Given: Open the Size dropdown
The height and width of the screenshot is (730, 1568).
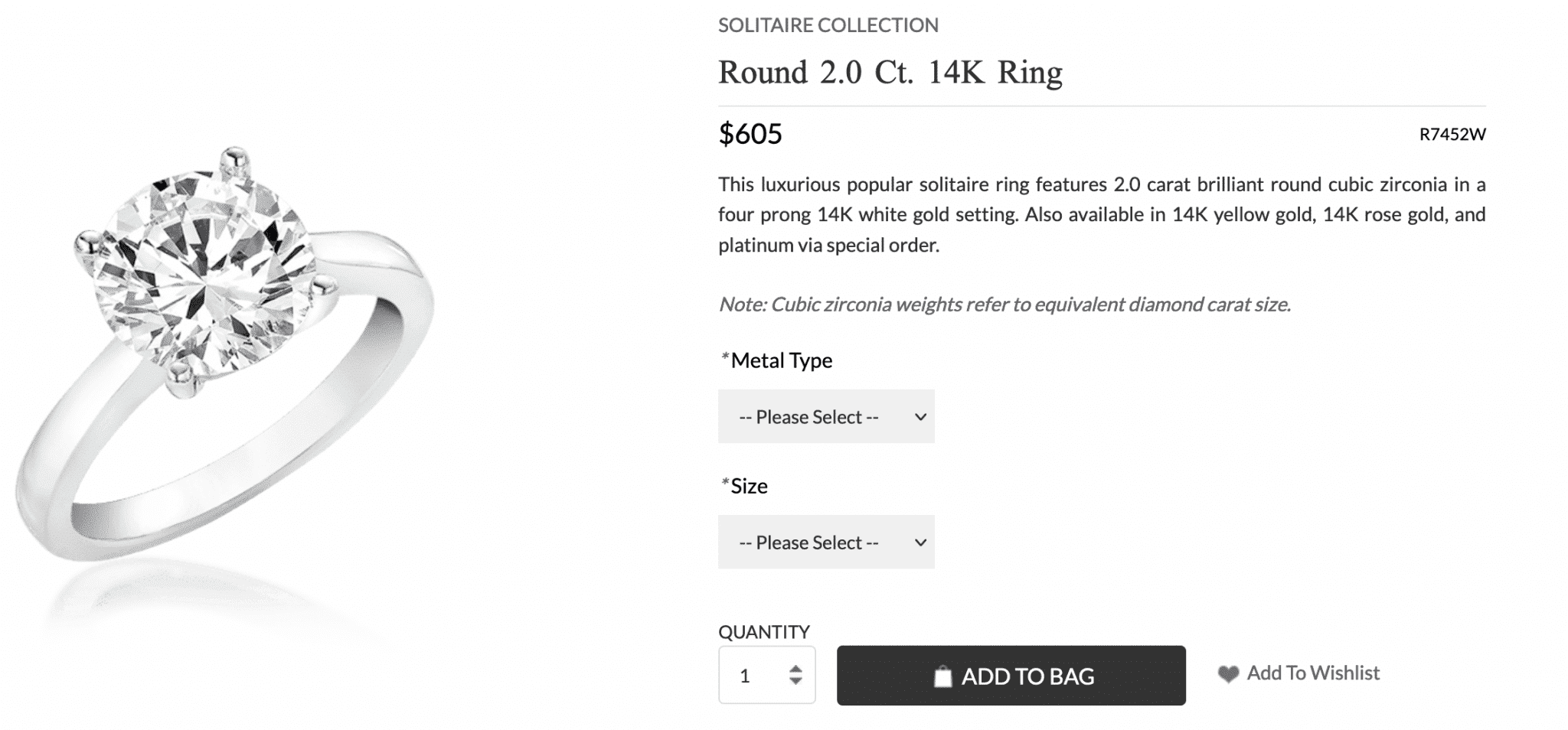Looking at the screenshot, I should click(825, 543).
